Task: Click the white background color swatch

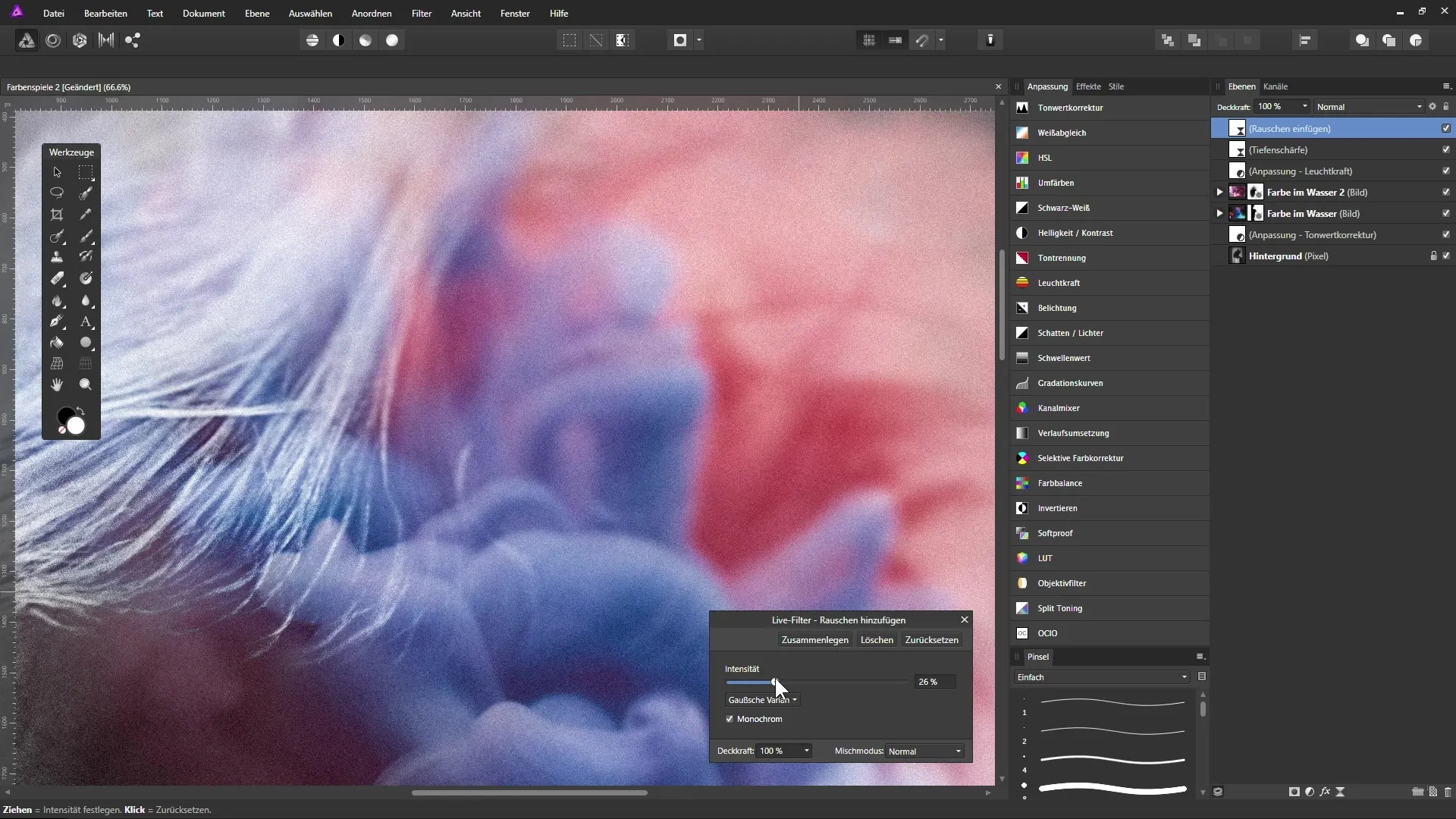Action: (77, 426)
